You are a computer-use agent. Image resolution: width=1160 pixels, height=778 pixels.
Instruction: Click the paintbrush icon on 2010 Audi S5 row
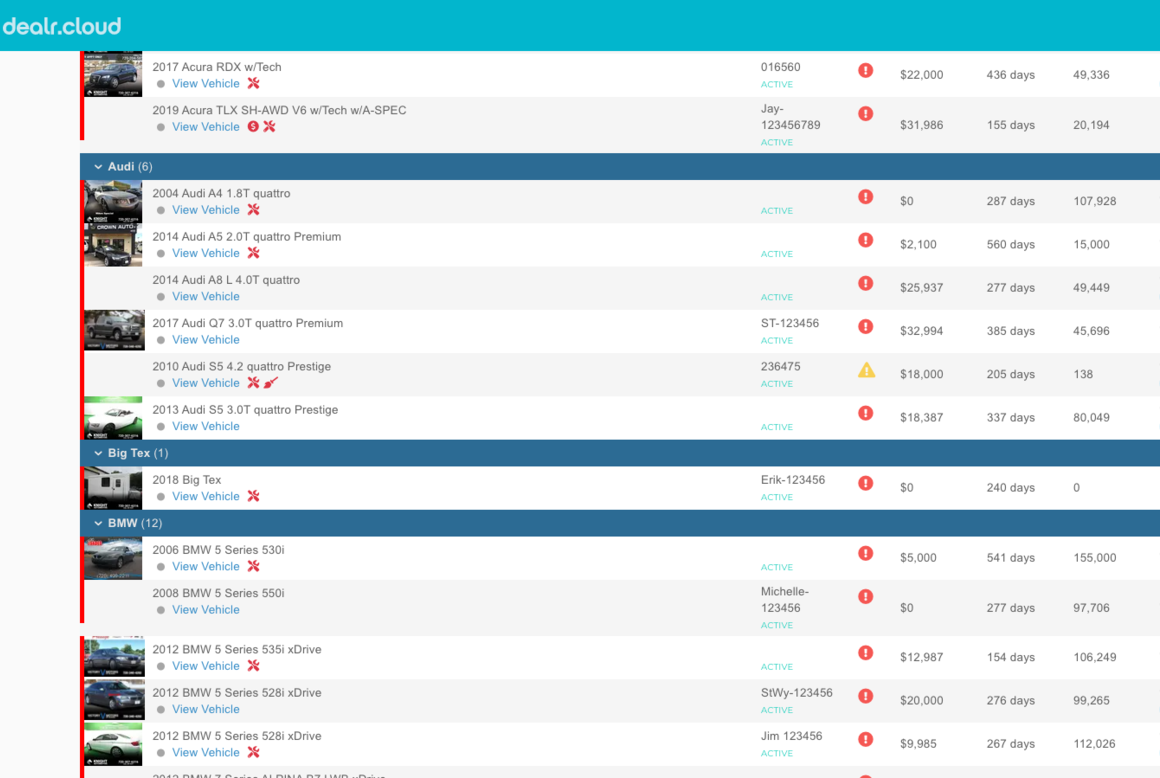271,383
